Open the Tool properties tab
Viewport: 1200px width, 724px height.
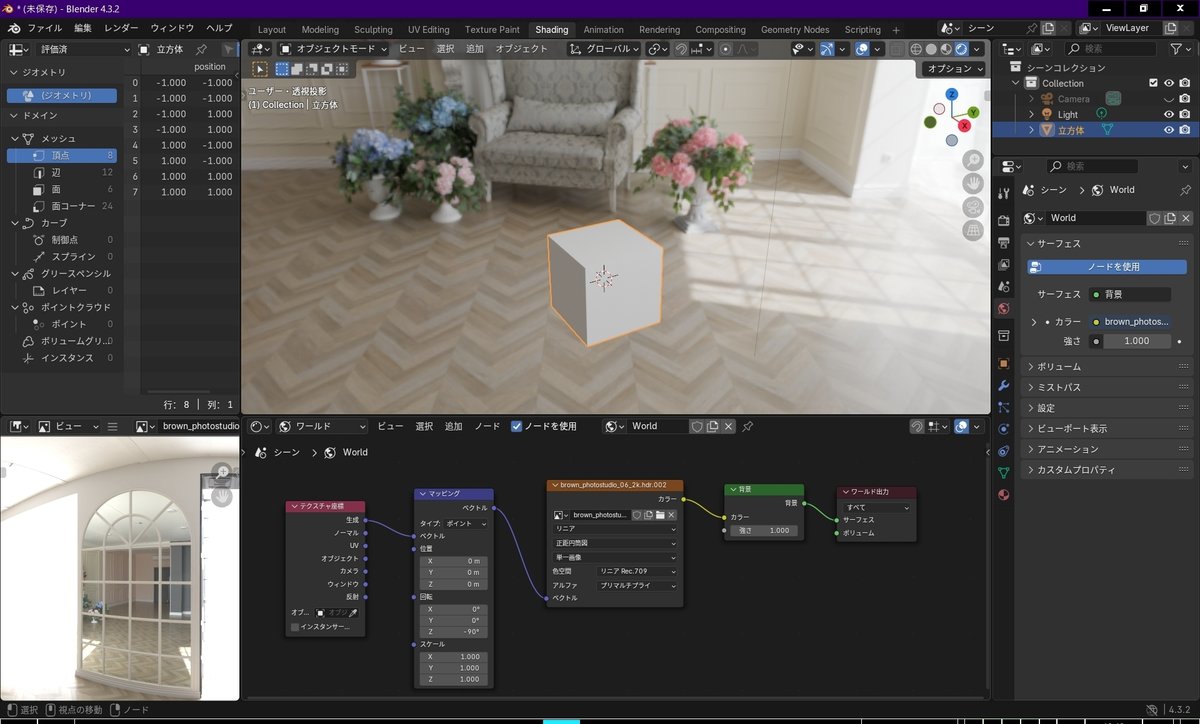click(1004, 192)
